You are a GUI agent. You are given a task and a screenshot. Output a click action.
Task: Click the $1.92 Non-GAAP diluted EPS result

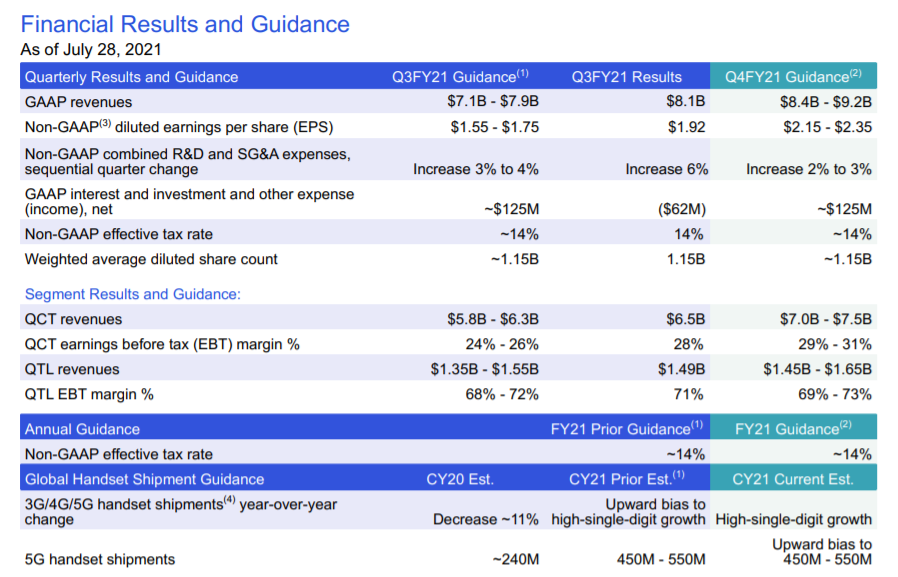(686, 127)
